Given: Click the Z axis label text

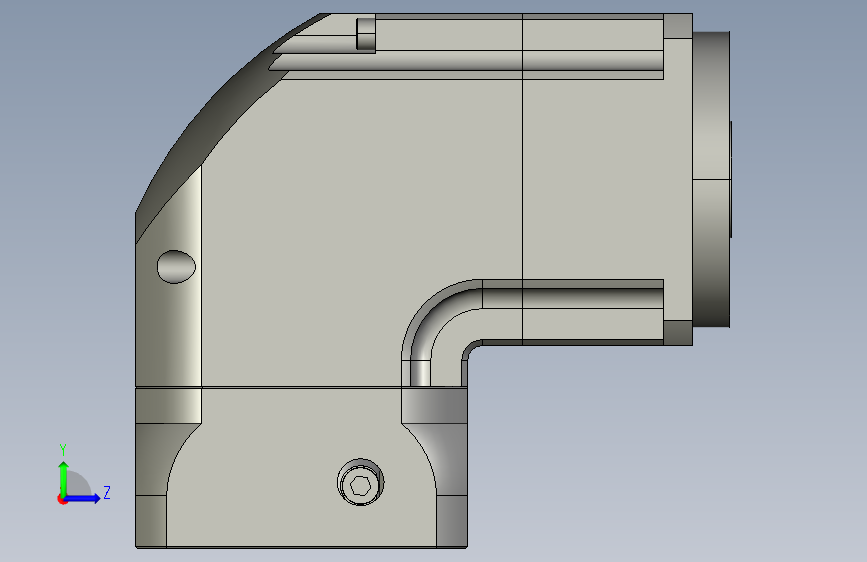Looking at the screenshot, I should point(107,492).
